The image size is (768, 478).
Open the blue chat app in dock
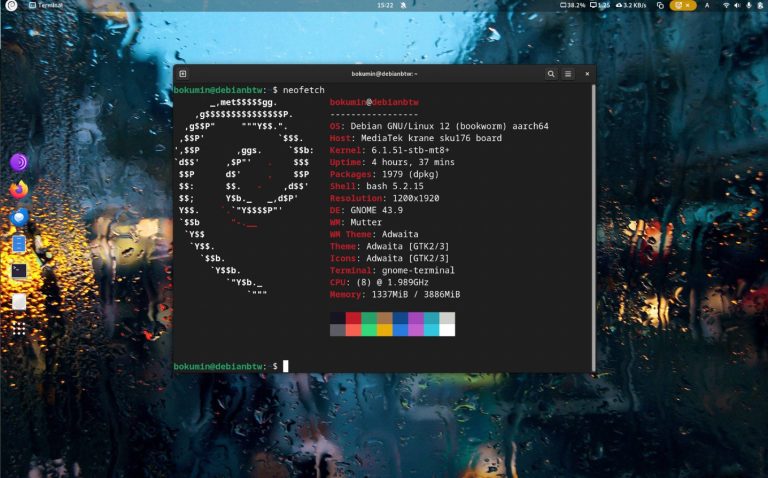click(x=19, y=217)
